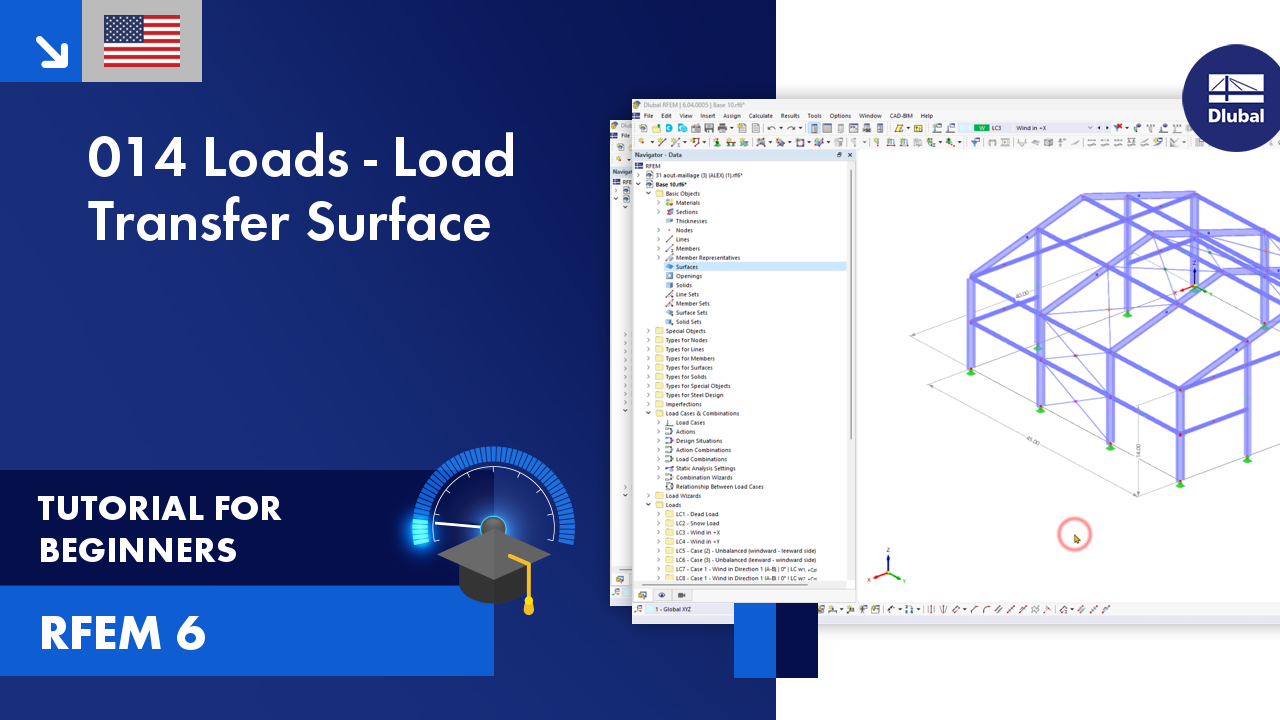This screenshot has width=1280, height=720.
Task: Collapse the Loads tree branch
Action: (648, 505)
